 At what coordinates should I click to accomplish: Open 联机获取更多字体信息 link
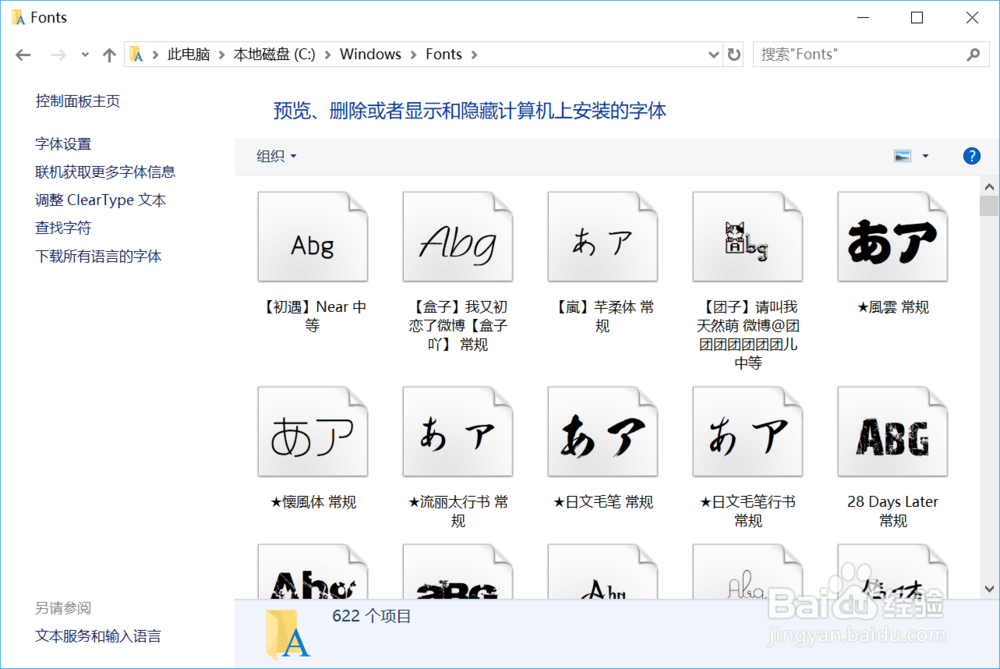(105, 172)
